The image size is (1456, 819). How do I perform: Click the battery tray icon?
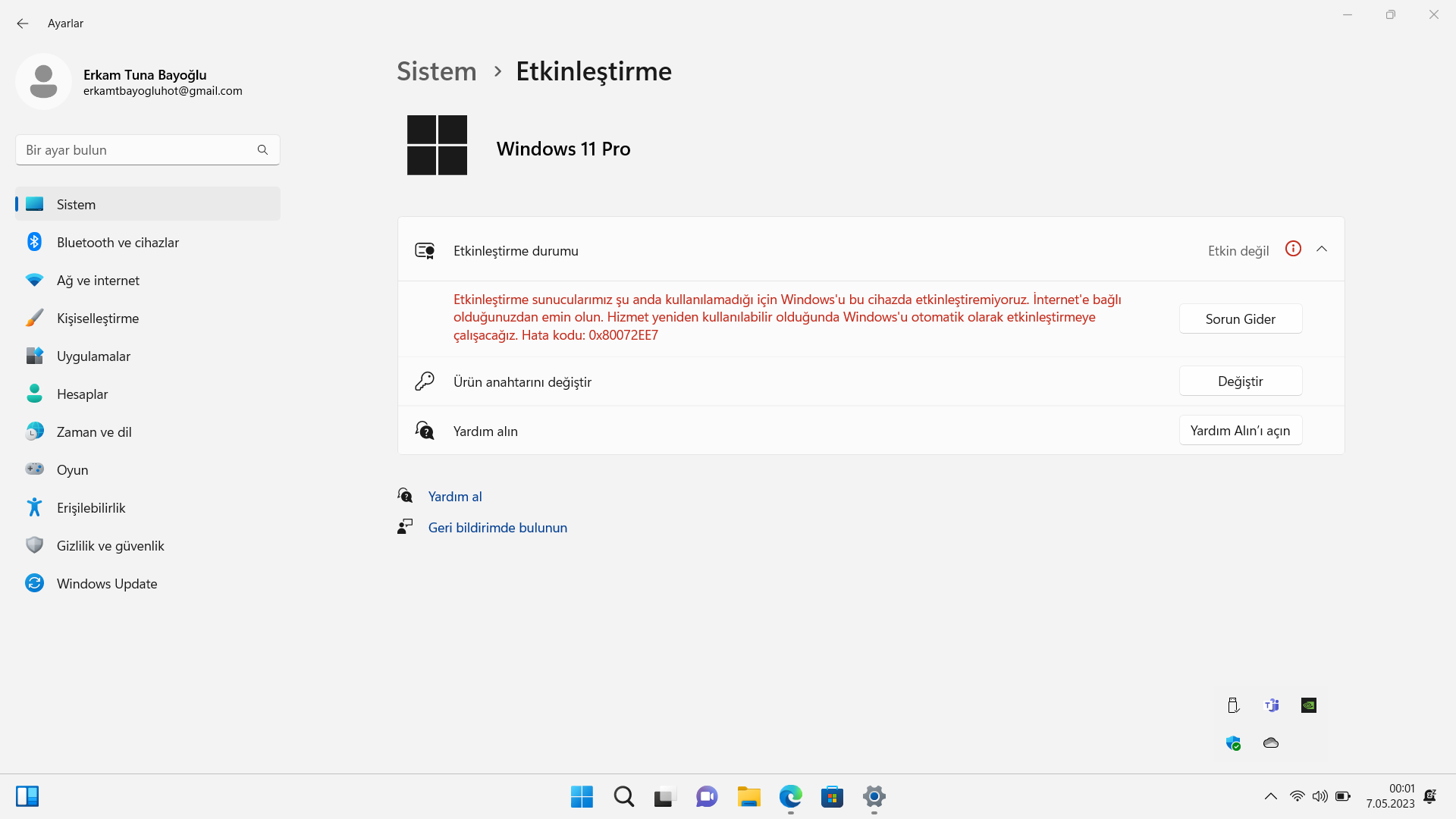tap(1343, 796)
